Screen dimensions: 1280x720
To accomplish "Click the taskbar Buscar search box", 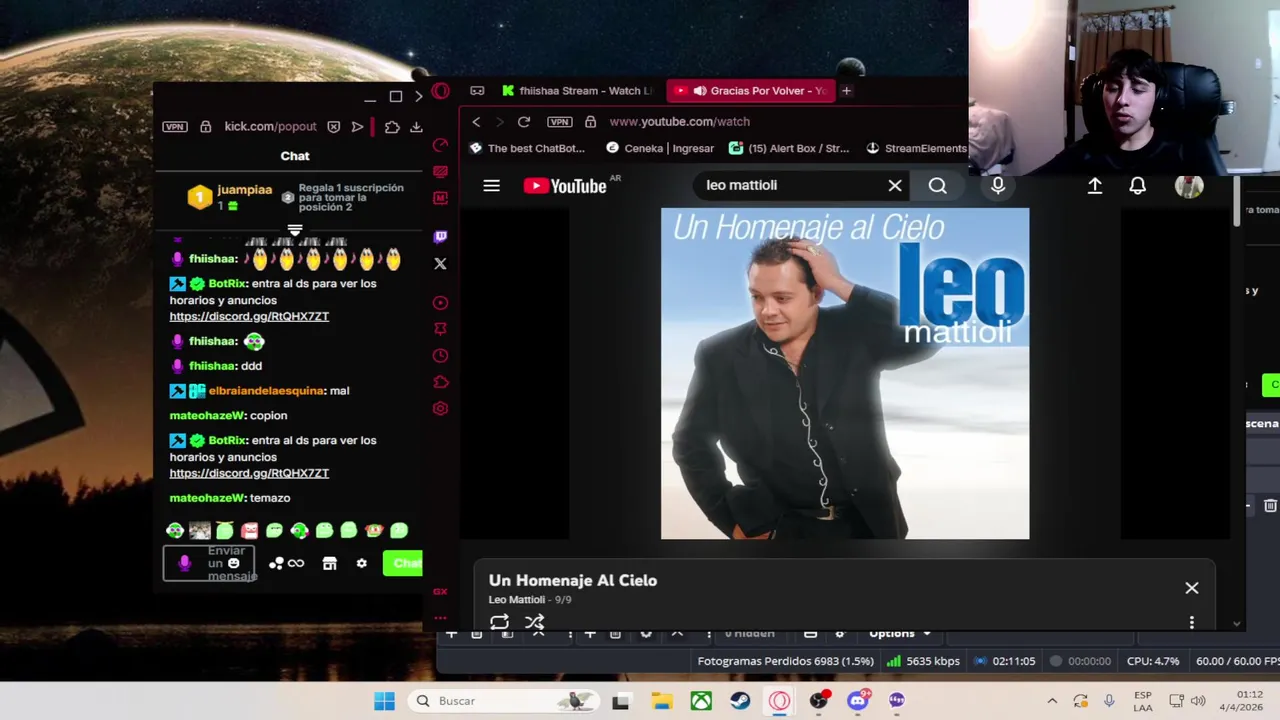I will coord(505,701).
